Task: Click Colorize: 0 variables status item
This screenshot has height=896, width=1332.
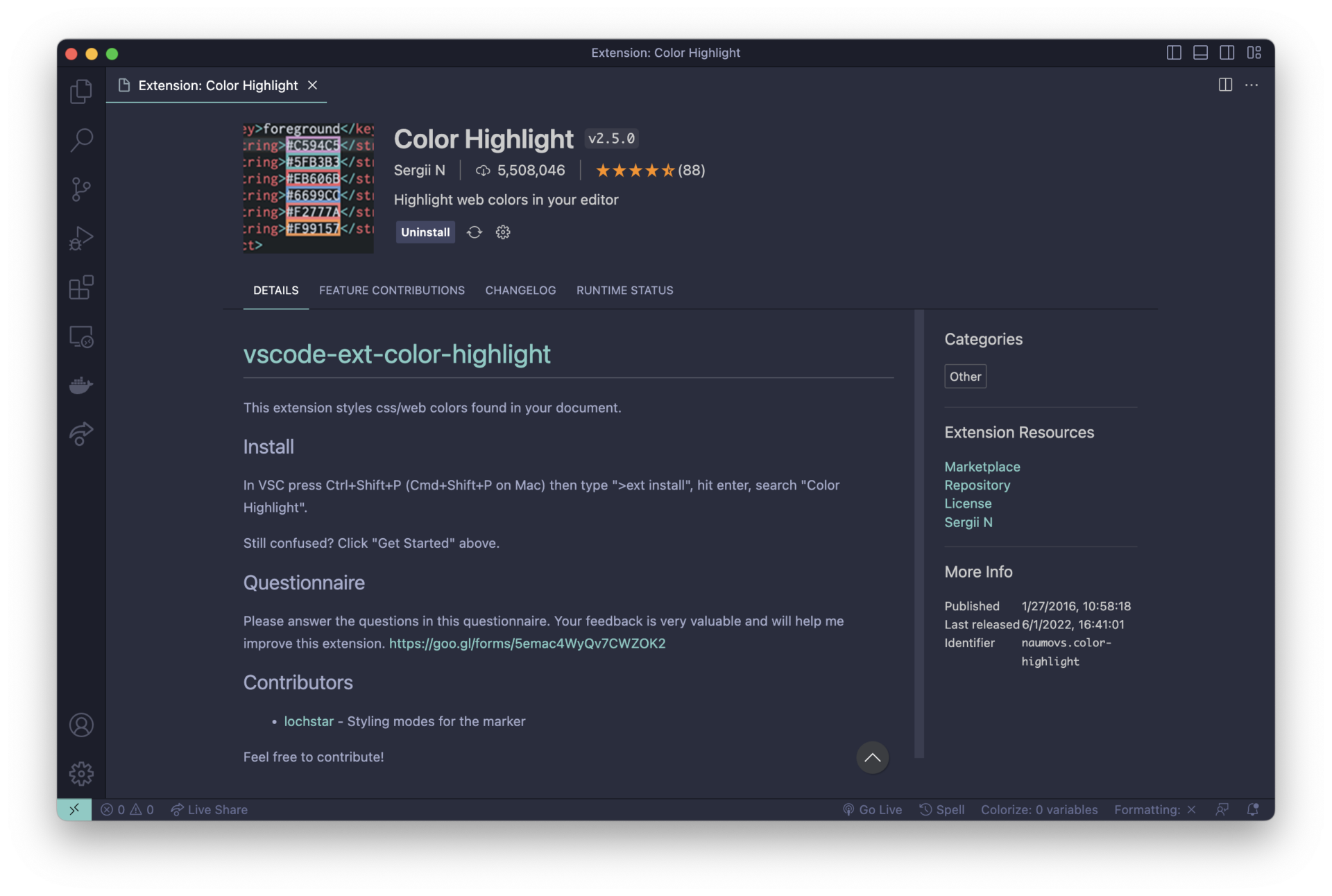Action: point(1039,810)
